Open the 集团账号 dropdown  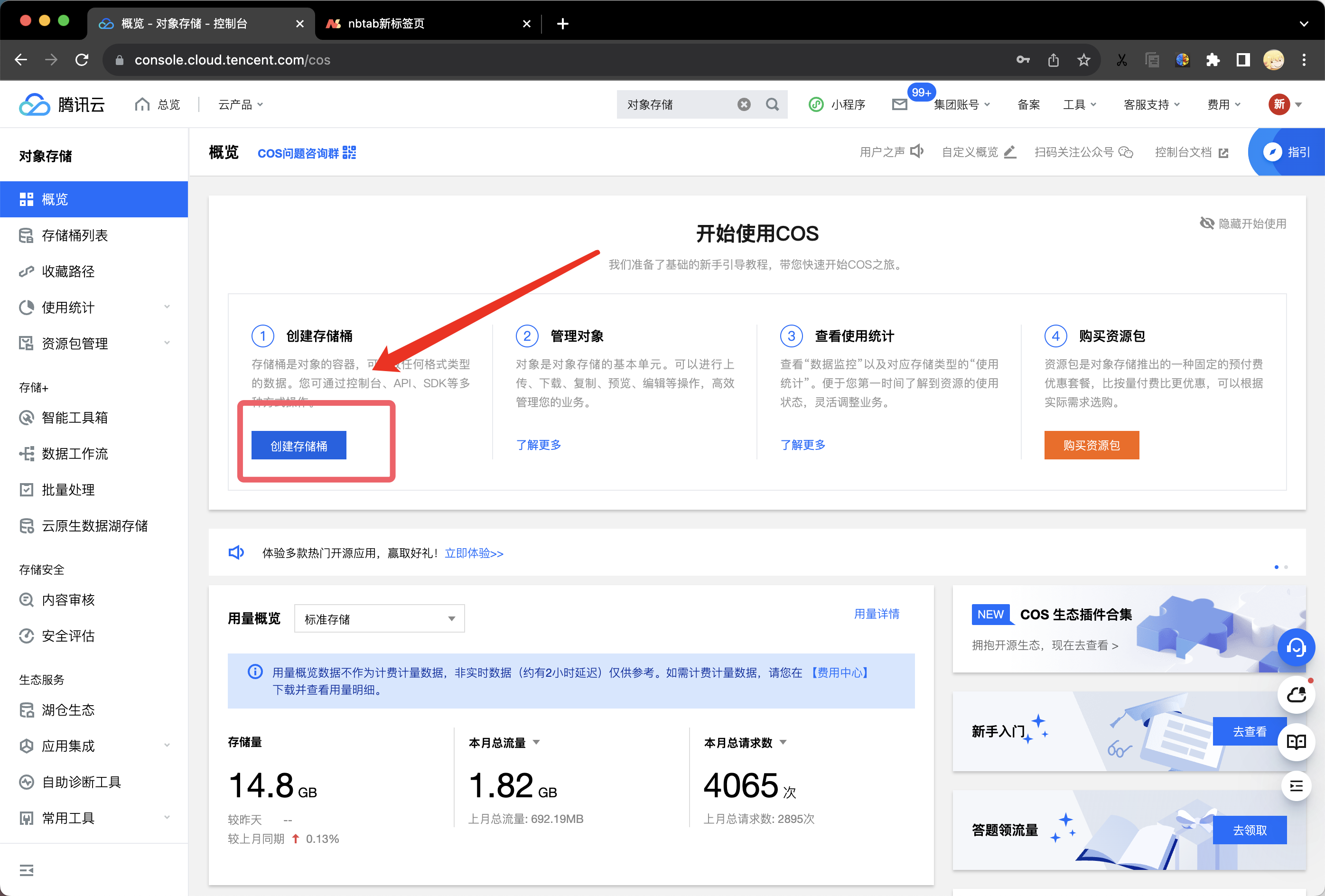(962, 104)
